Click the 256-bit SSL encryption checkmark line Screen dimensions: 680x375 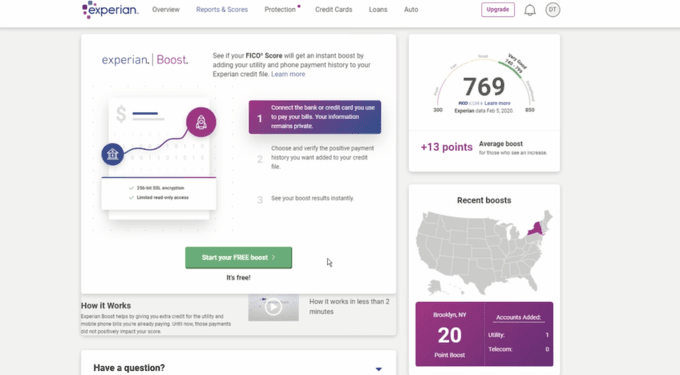click(157, 188)
